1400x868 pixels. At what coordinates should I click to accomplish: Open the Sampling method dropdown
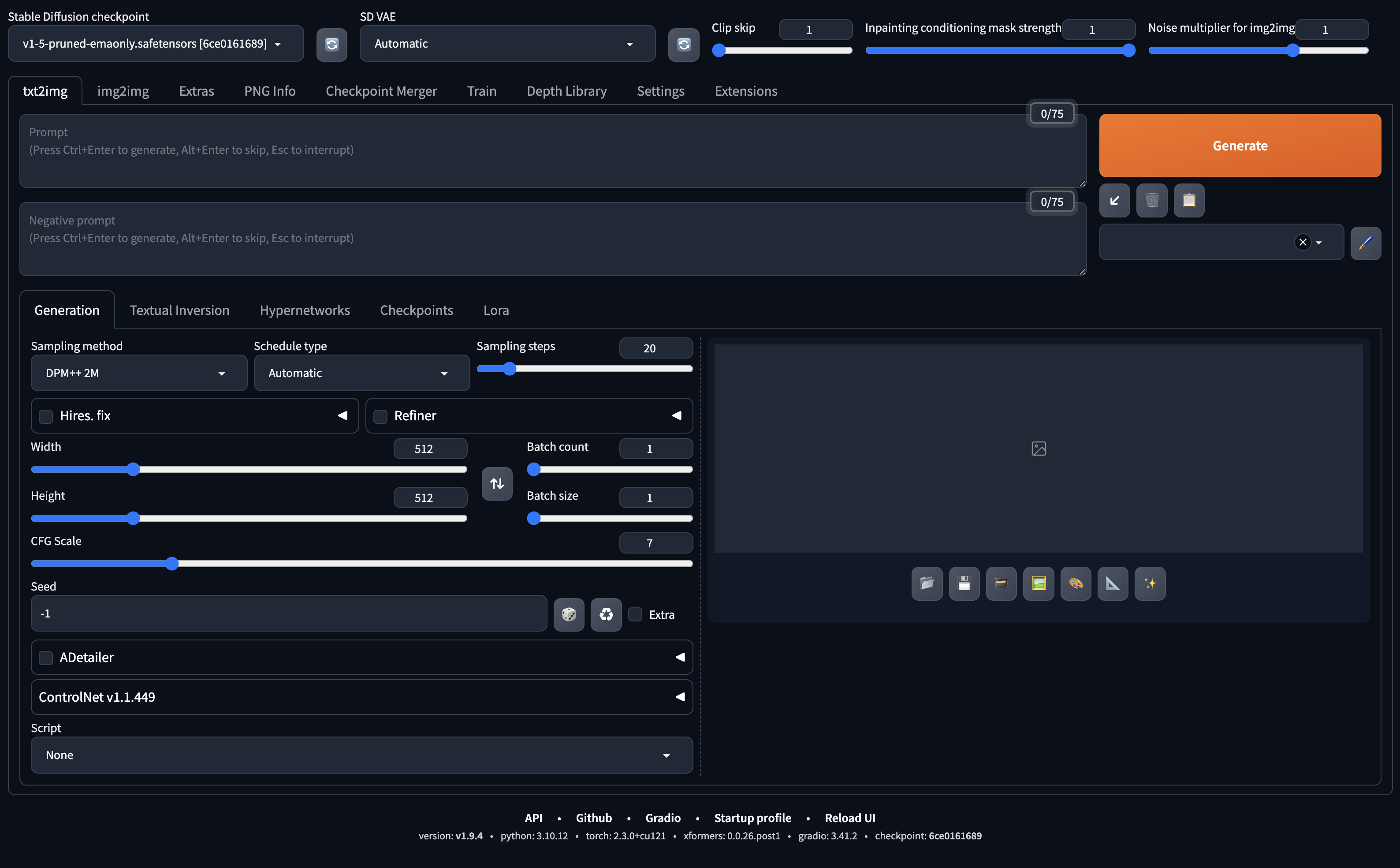pyautogui.click(x=139, y=373)
